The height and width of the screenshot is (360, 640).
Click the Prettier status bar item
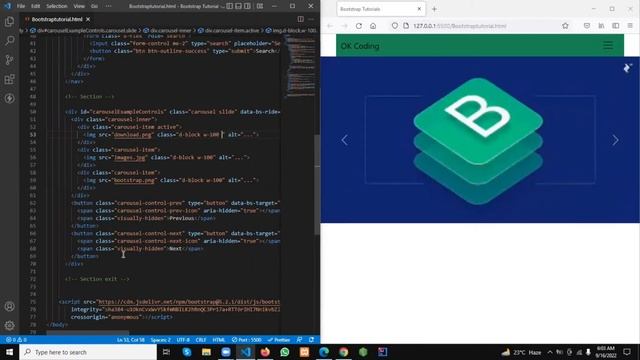tap(279, 340)
